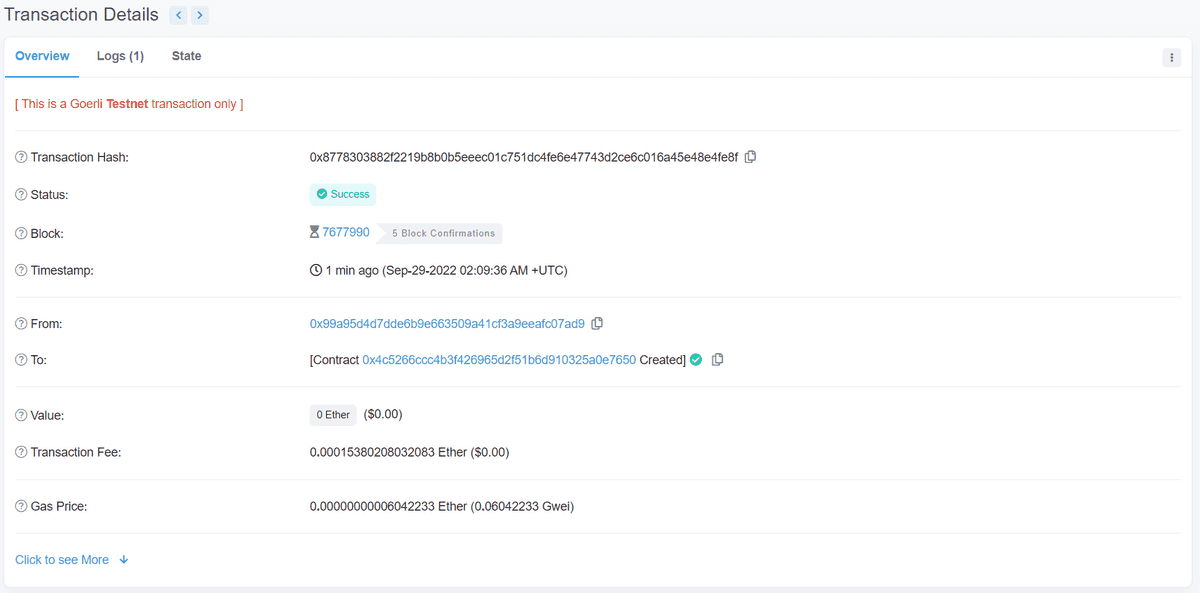Click the help icon next to Status
1200x593 pixels.
click(19, 194)
